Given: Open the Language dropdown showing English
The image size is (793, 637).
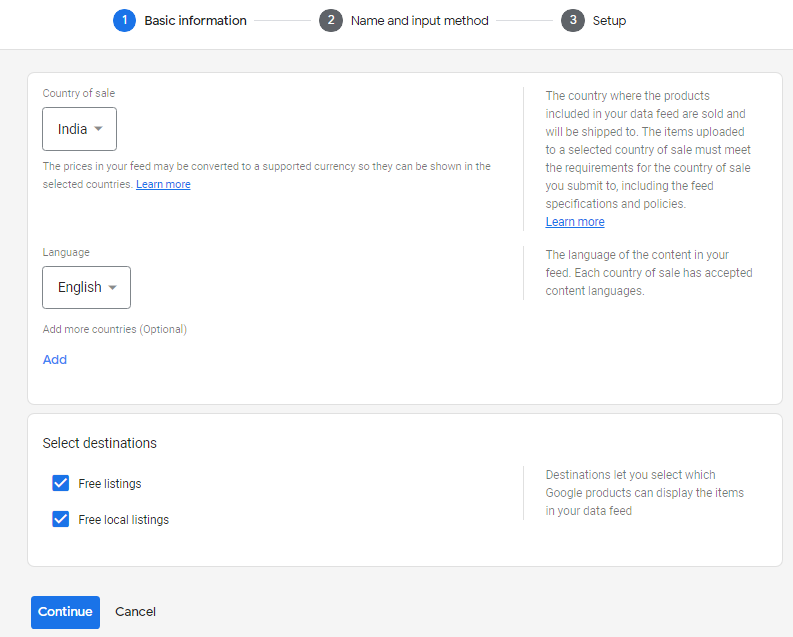Looking at the screenshot, I should [86, 288].
